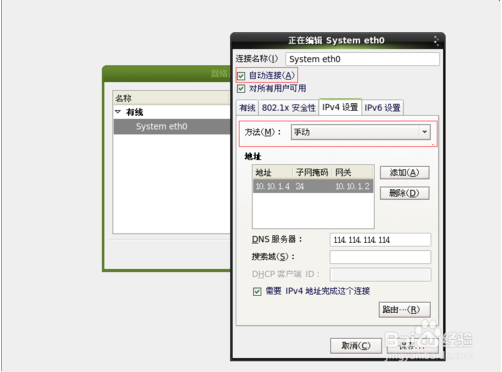The image size is (502, 372).
Task: Select System eth0 in the connections list
Action: (x=172, y=127)
